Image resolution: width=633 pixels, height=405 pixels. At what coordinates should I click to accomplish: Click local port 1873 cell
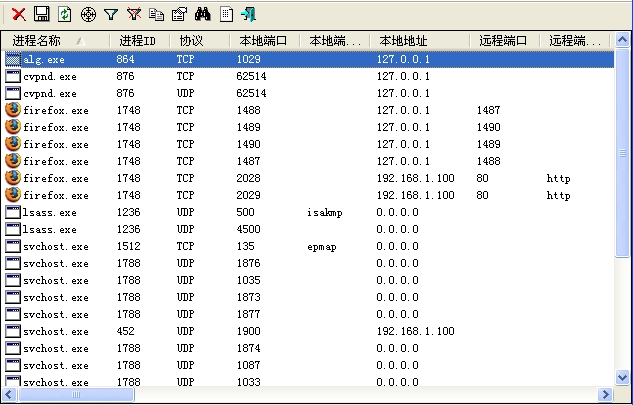coord(248,297)
